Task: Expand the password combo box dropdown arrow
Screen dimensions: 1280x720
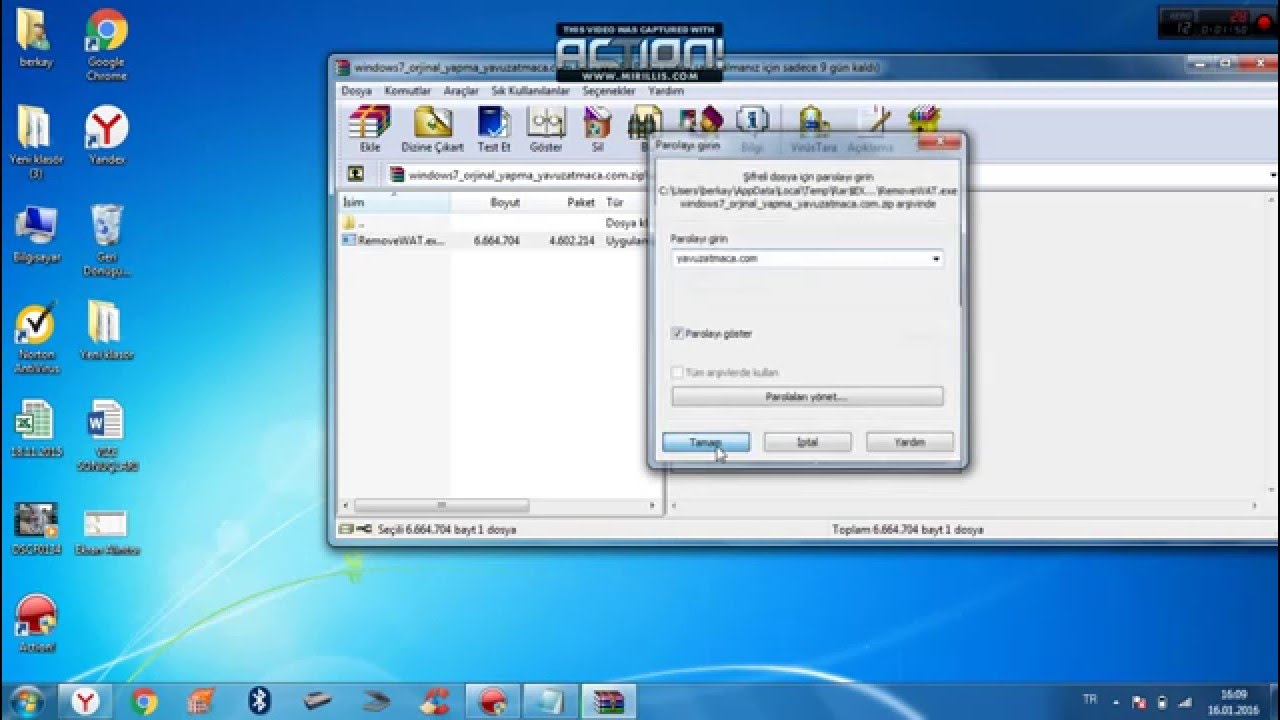Action: click(x=936, y=259)
